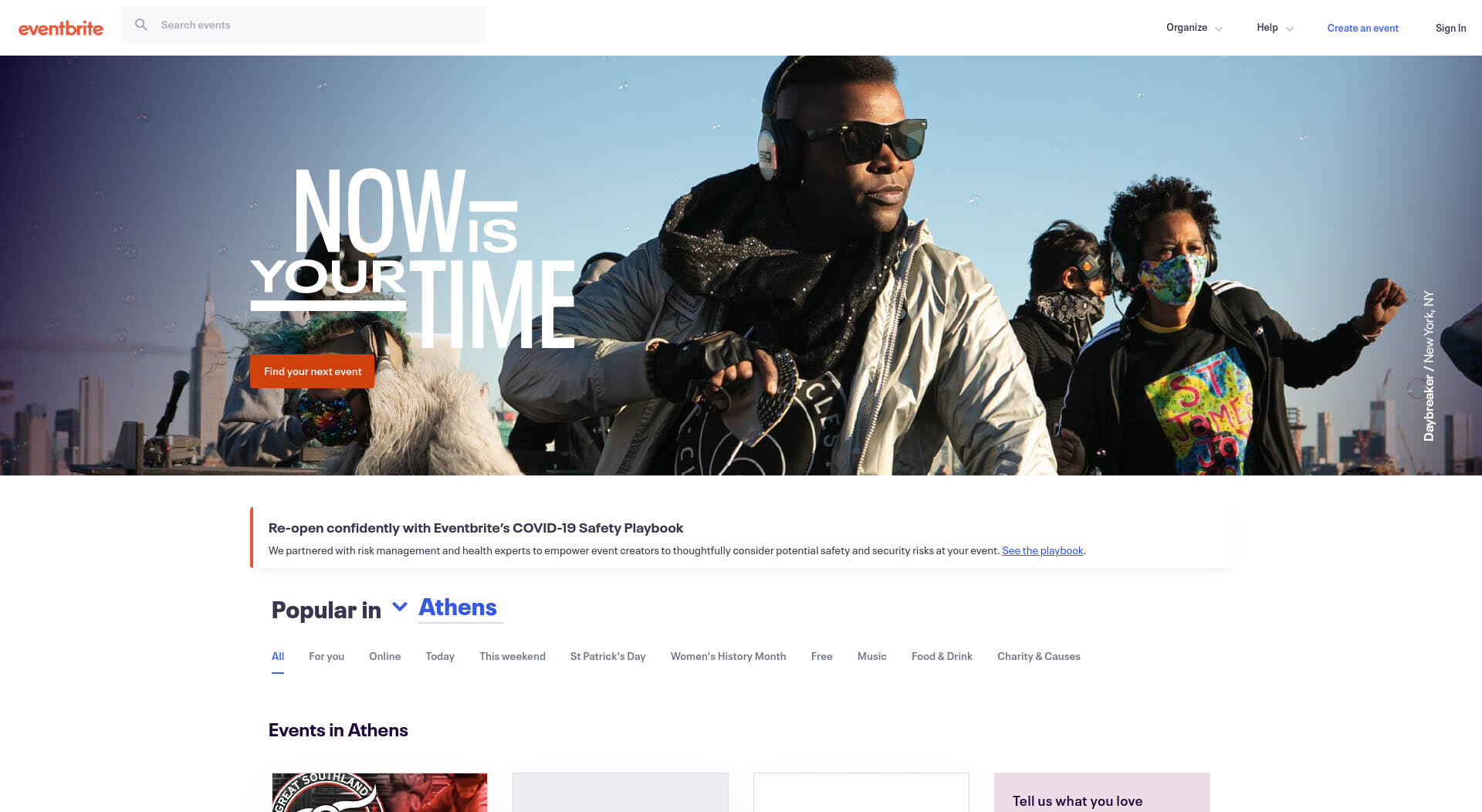Click Find your next event button
This screenshot has width=1482, height=812.
312,371
